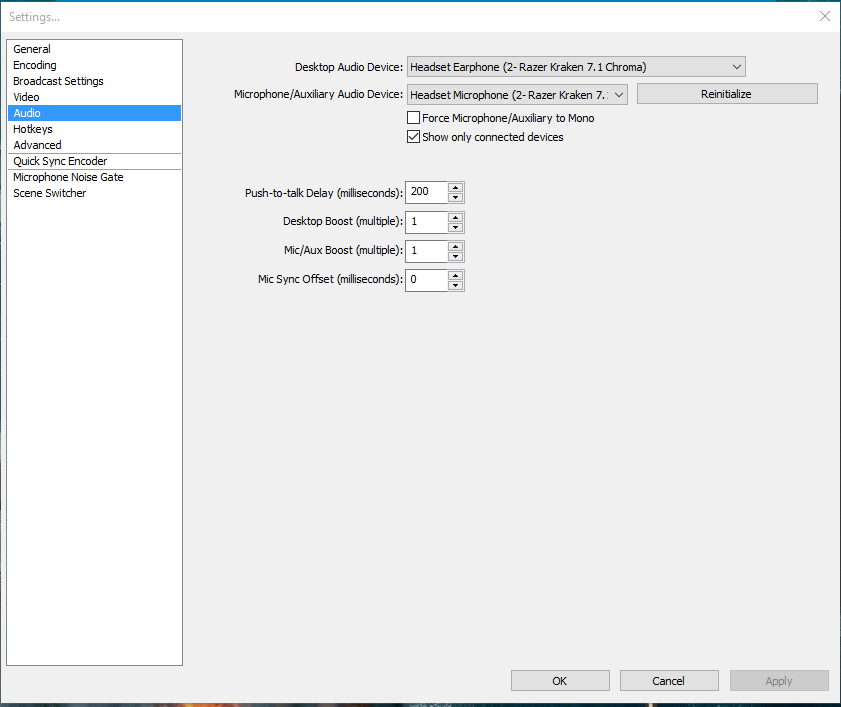Click the Reinitialize button
This screenshot has height=707, width=841.
point(727,94)
